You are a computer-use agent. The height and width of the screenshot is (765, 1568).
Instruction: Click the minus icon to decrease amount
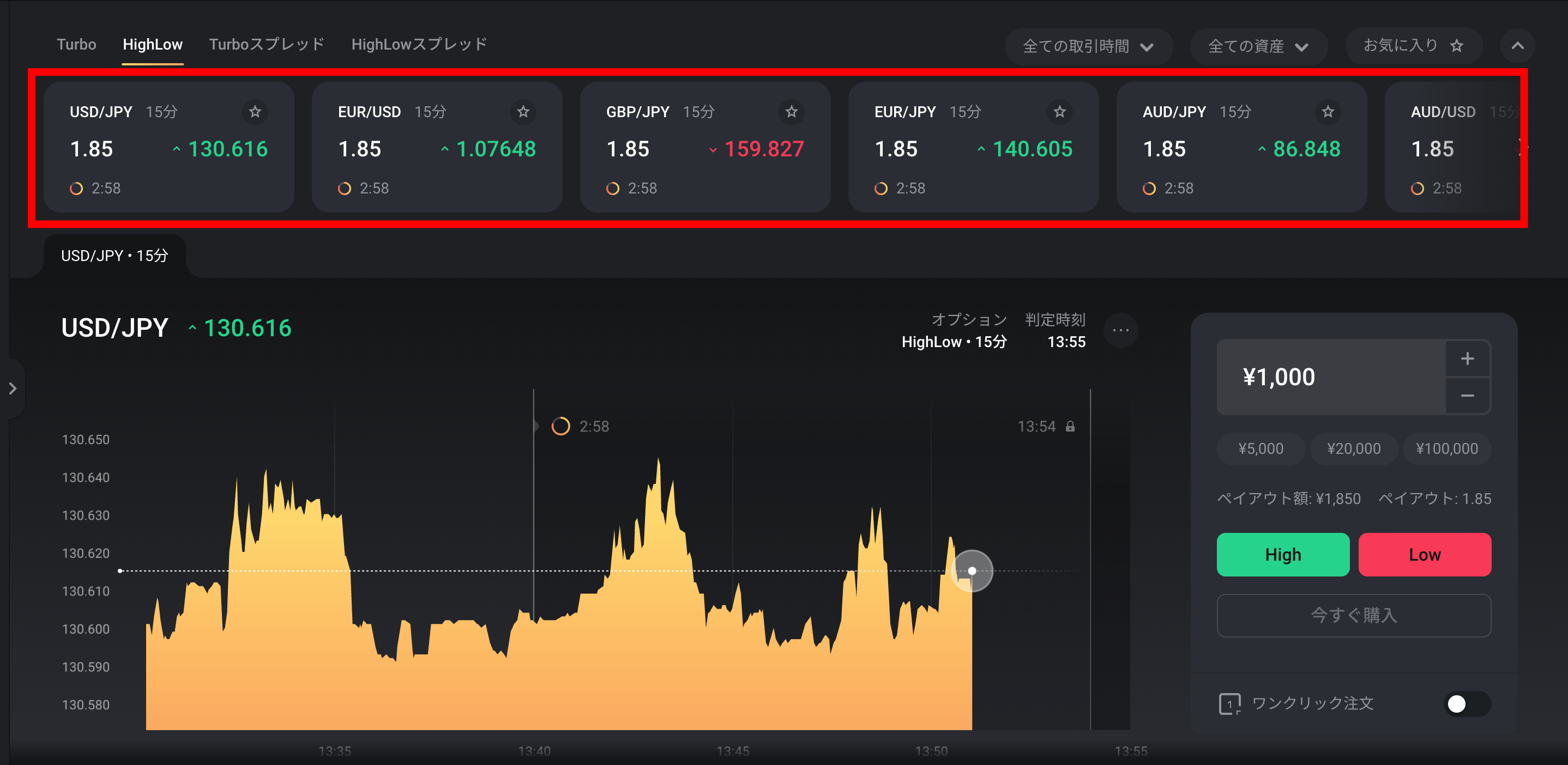click(x=1468, y=396)
